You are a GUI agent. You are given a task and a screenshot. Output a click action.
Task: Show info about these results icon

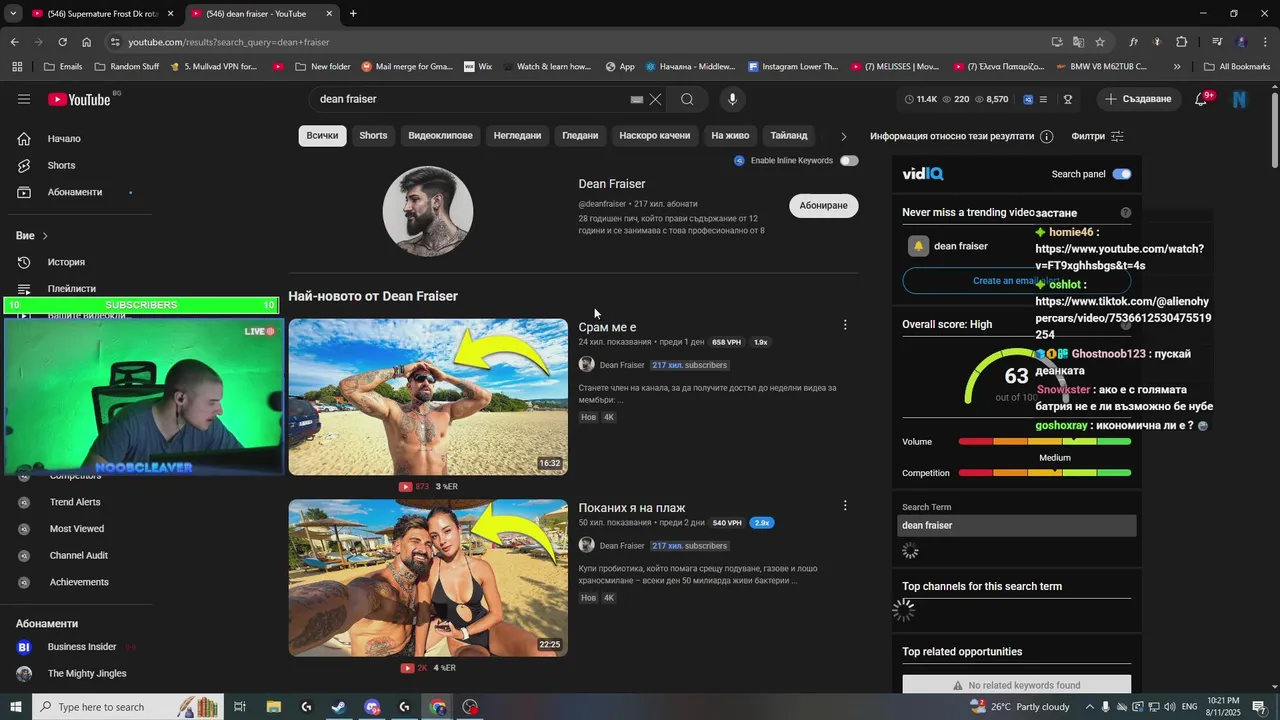(x=1046, y=136)
